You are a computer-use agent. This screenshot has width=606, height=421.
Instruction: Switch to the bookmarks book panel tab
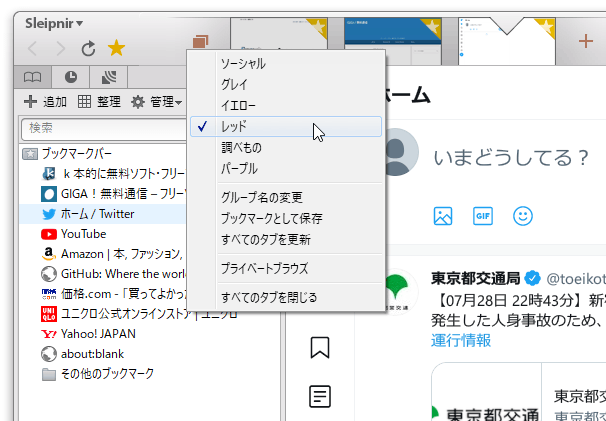32,77
